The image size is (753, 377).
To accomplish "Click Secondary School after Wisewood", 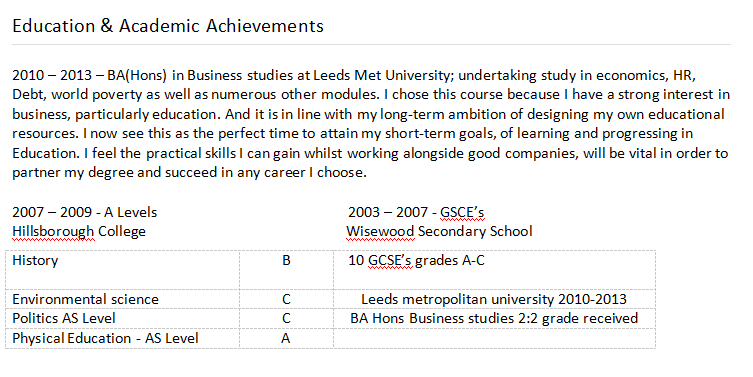I will tap(475, 231).
